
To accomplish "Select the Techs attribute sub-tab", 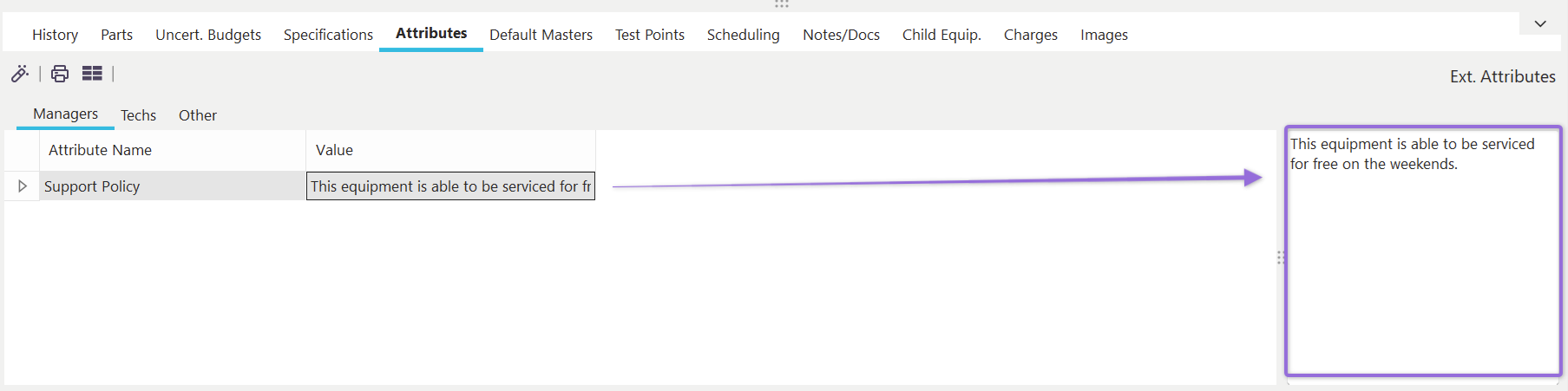I will (138, 115).
